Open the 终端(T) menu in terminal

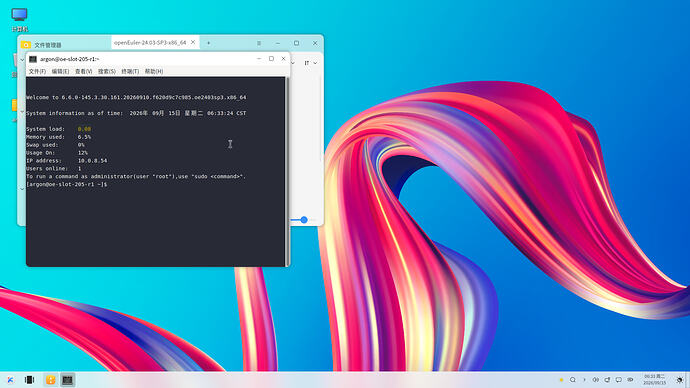[130, 71]
